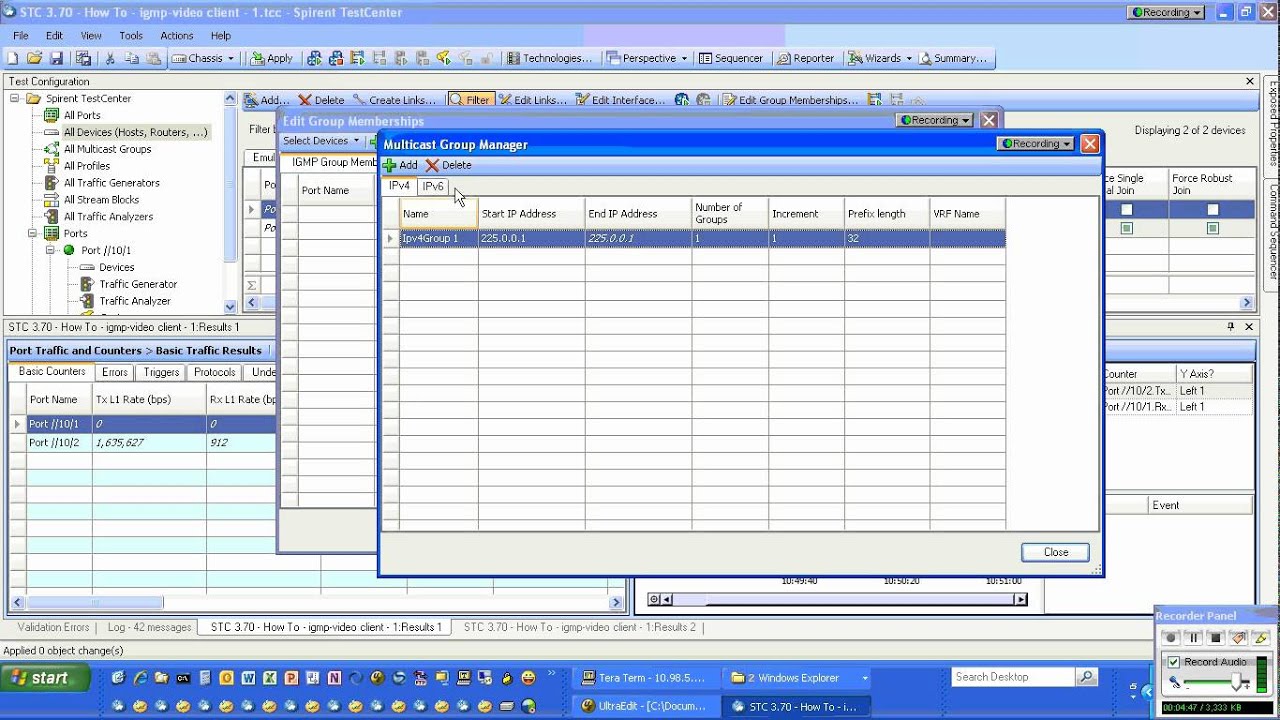Image resolution: width=1280 pixels, height=720 pixels.
Task: Switch to the Triggers results tab
Action: pyautogui.click(x=161, y=372)
